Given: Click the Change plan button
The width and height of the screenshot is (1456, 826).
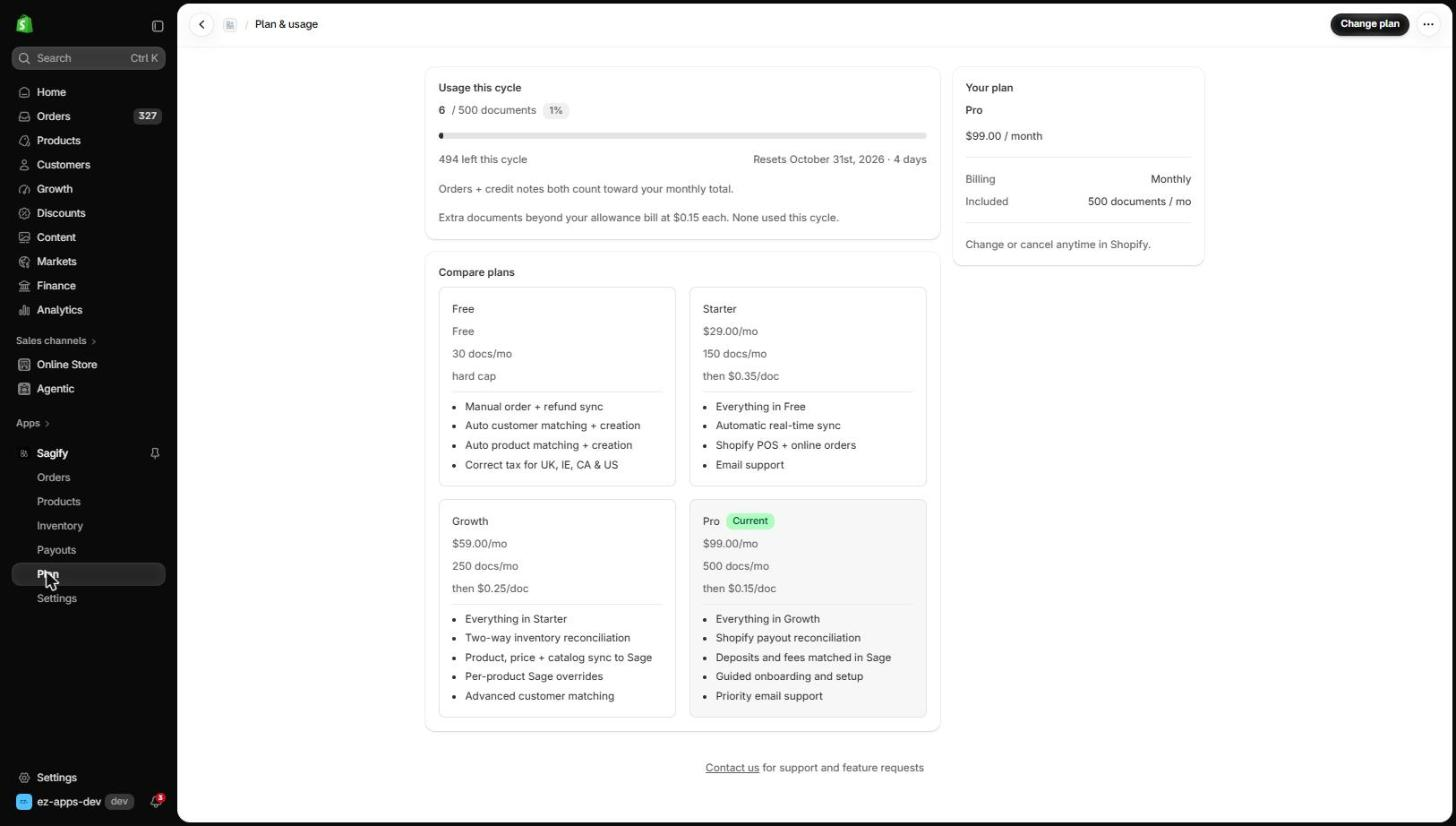Looking at the screenshot, I should click(x=1369, y=24).
